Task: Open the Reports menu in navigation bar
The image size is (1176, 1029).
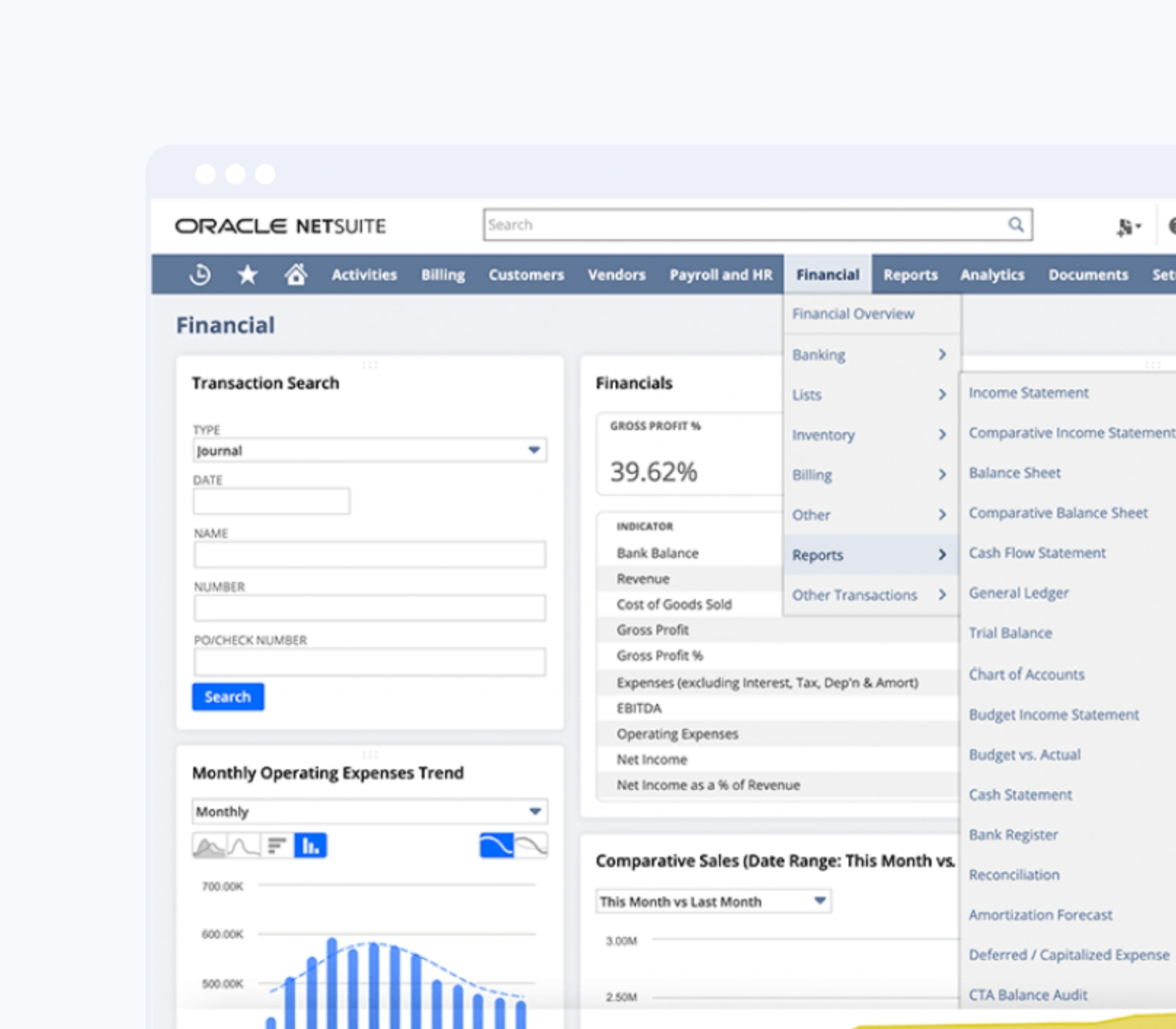Action: (911, 275)
